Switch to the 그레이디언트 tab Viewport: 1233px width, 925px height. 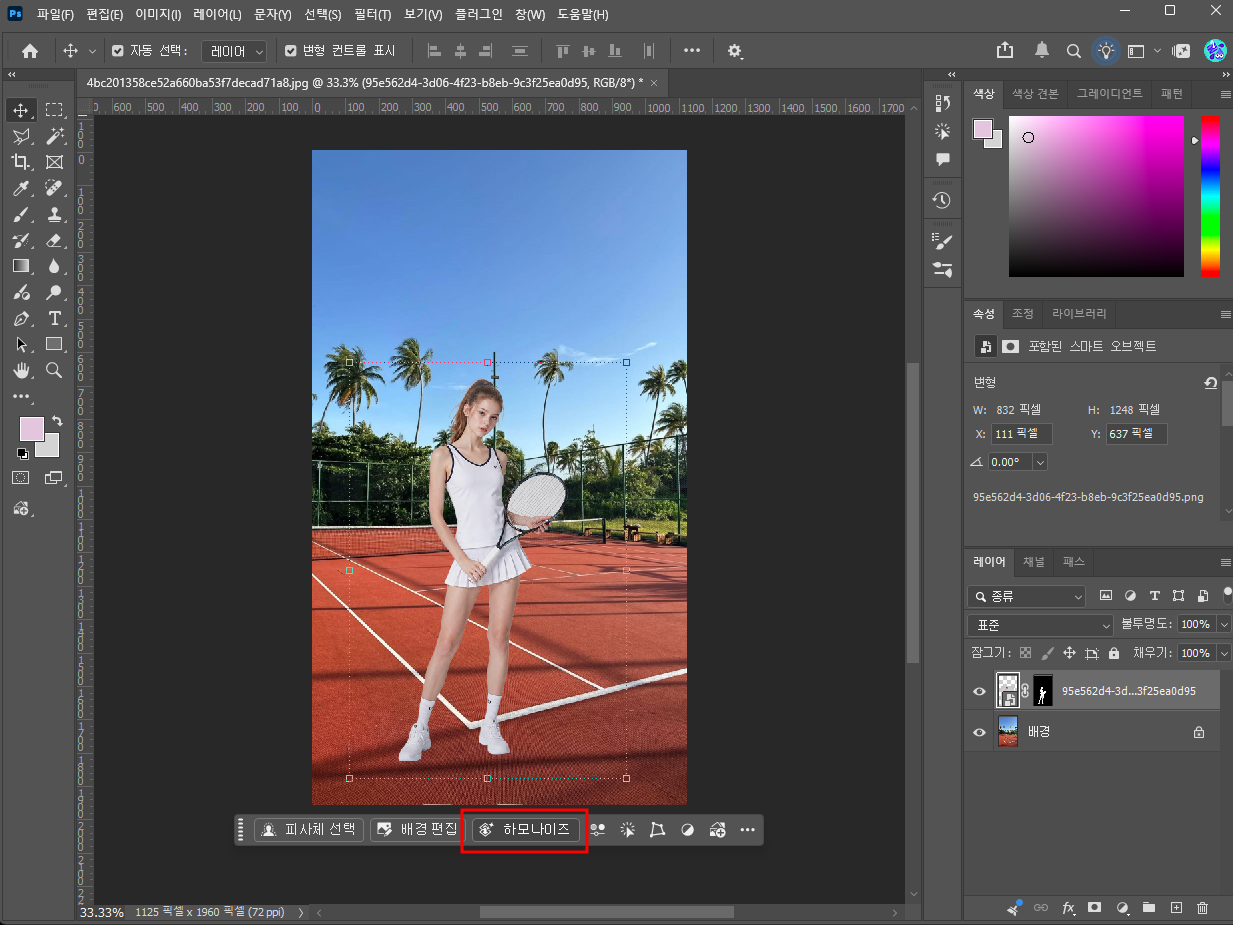[1109, 93]
